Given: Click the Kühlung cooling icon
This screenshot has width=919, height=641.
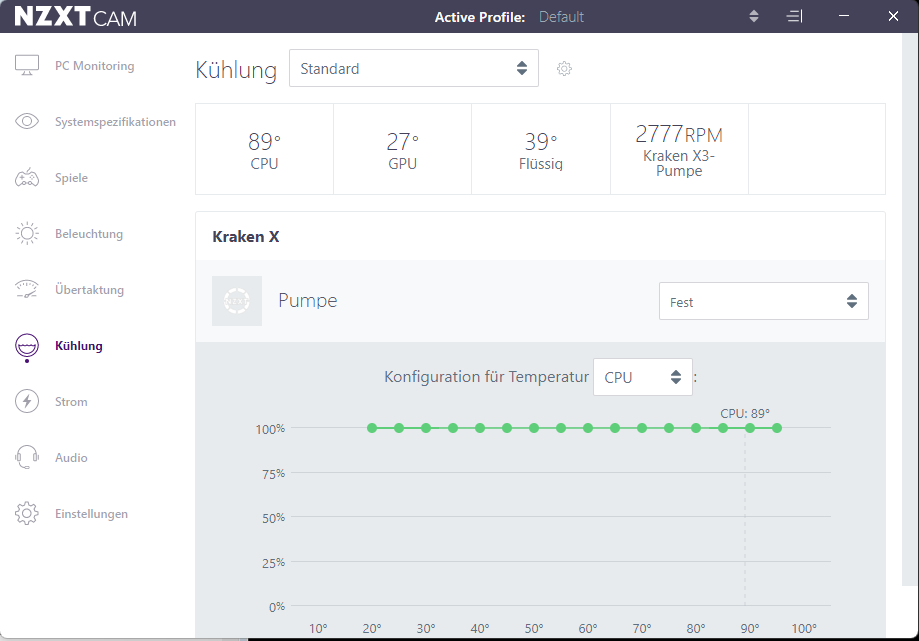Looking at the screenshot, I should 27,346.
